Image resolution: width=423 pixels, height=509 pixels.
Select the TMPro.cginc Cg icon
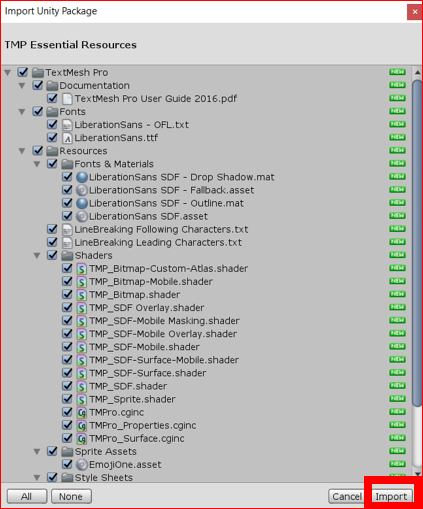click(x=82, y=412)
